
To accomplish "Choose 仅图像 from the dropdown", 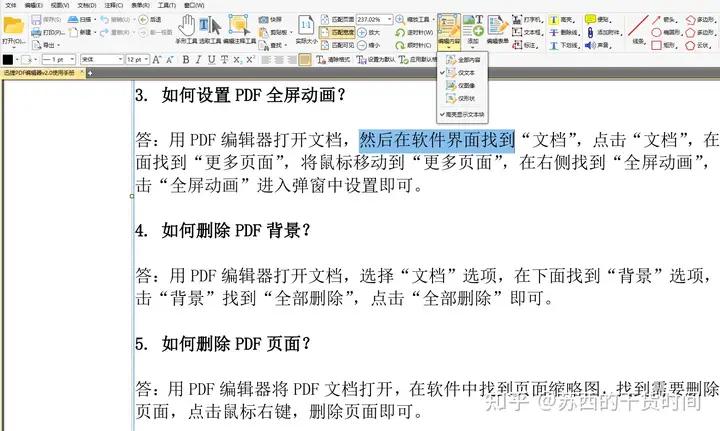I will click(462, 85).
